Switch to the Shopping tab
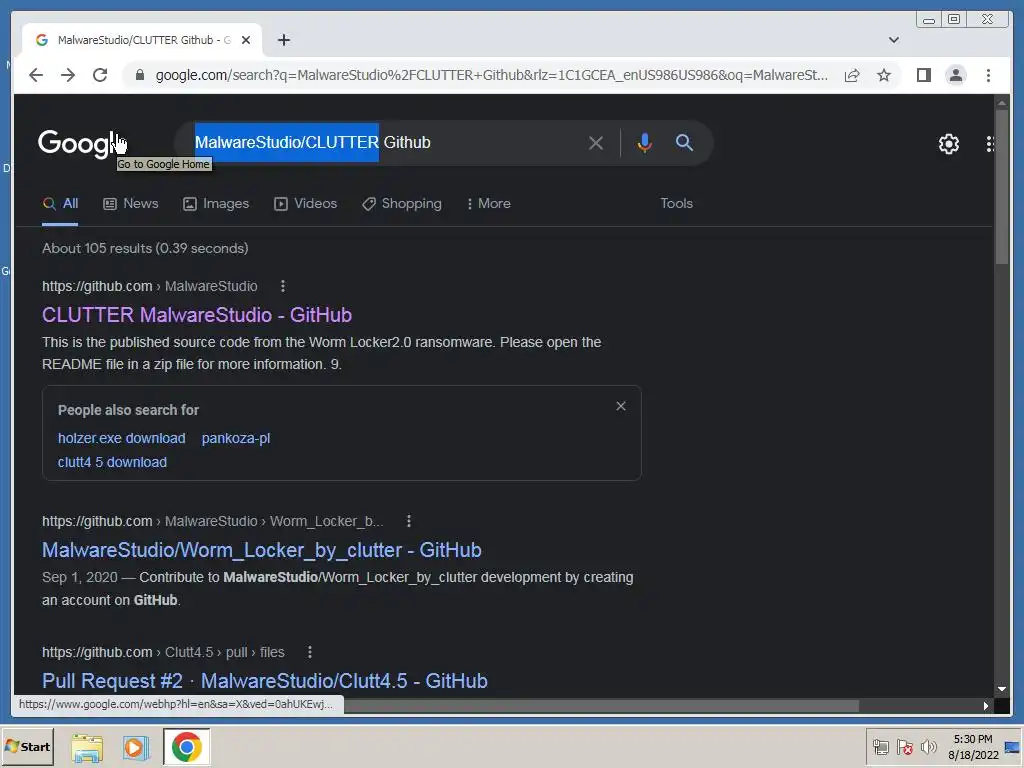The width and height of the screenshot is (1024, 768). pos(402,204)
